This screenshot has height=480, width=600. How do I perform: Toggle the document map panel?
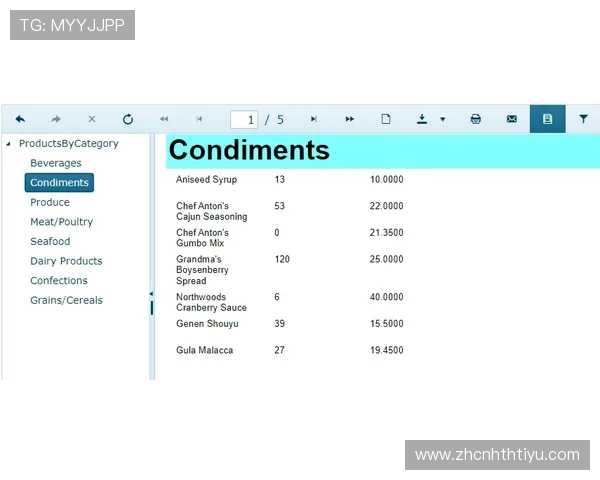click(x=547, y=119)
